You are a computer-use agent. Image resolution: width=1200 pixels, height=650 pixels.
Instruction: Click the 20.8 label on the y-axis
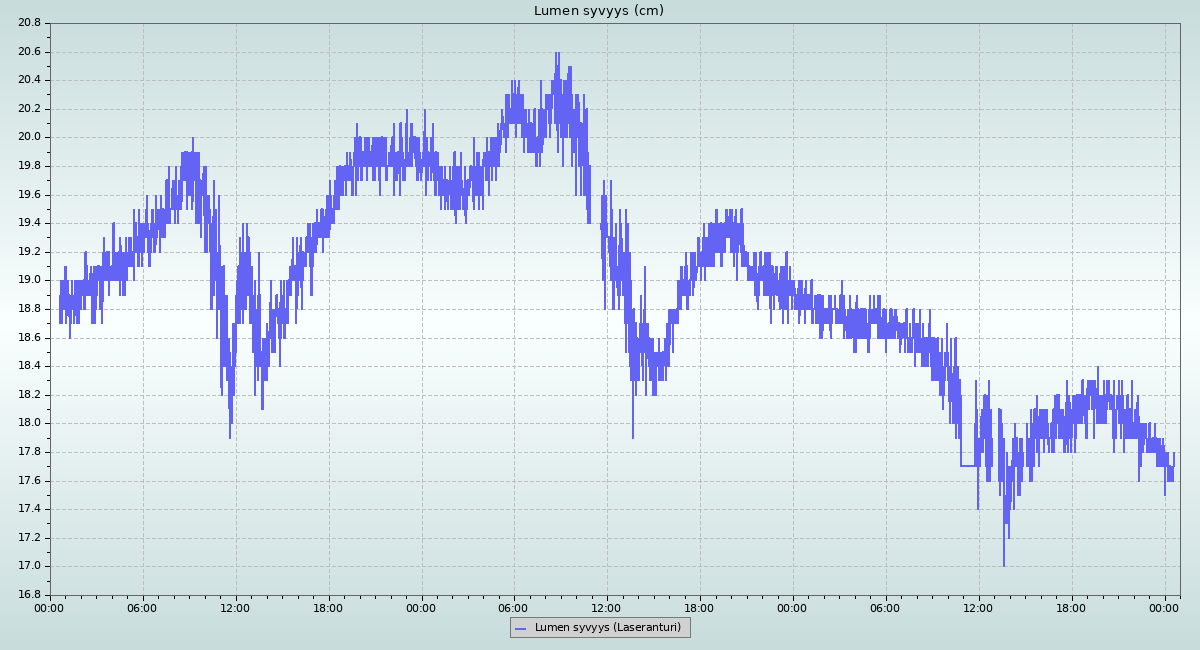(x=29, y=23)
